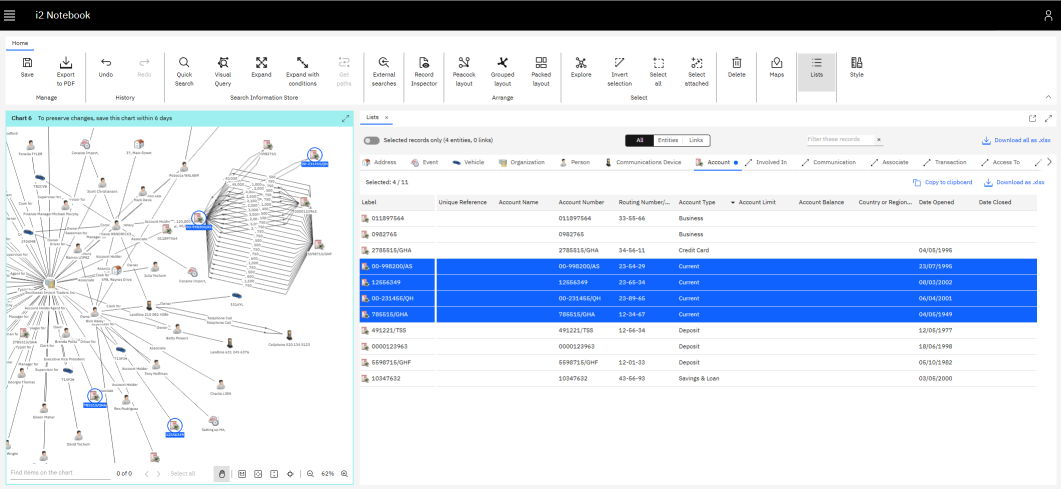Select the Entities filter segment
Image resolution: width=1061 pixels, height=489 pixels.
pos(668,141)
